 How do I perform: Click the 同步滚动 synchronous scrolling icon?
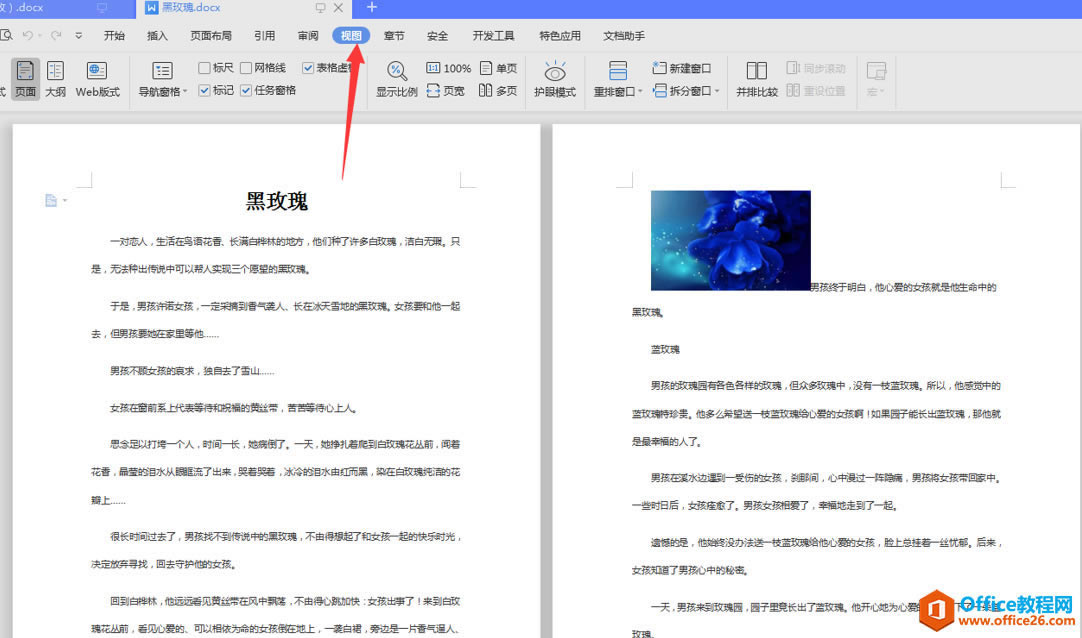(793, 68)
